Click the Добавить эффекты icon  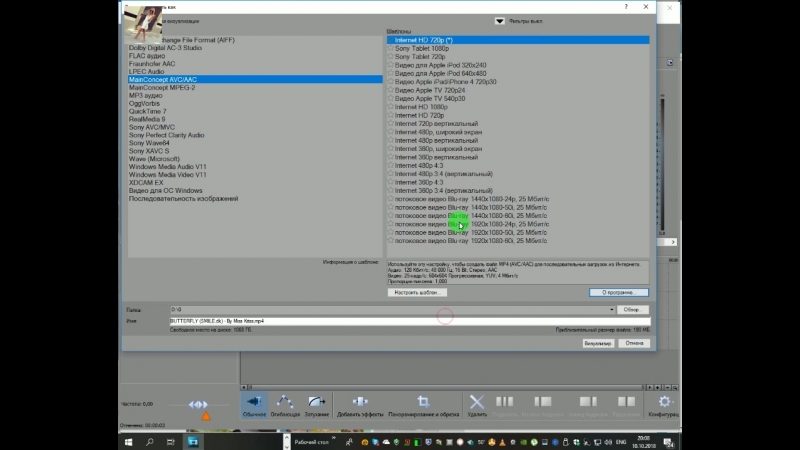pyautogui.click(x=361, y=402)
